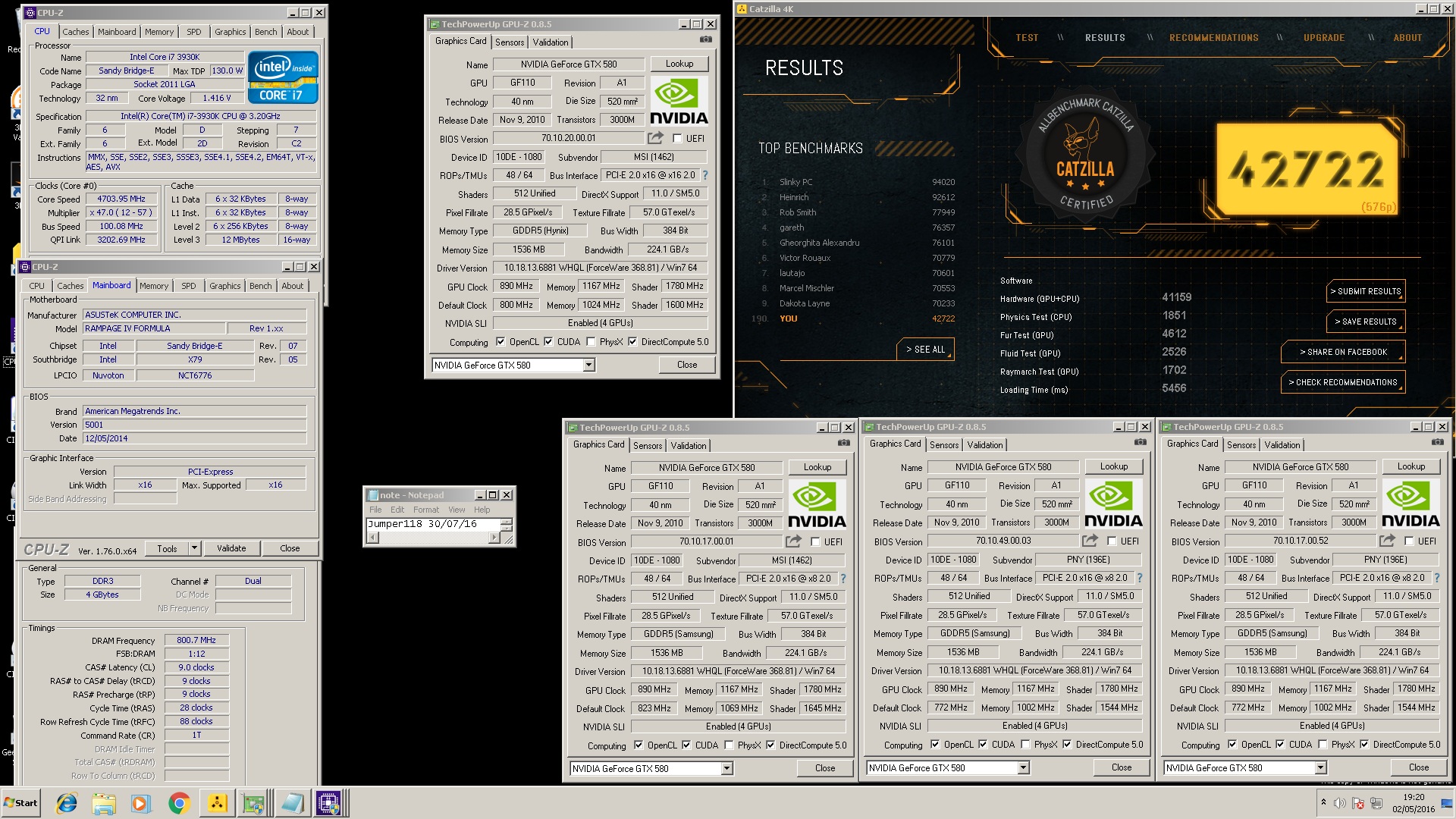Screen dimensions: 1456x819
Task: Select GPU-Z graphics card icon on taskbar
Action: pos(254,803)
